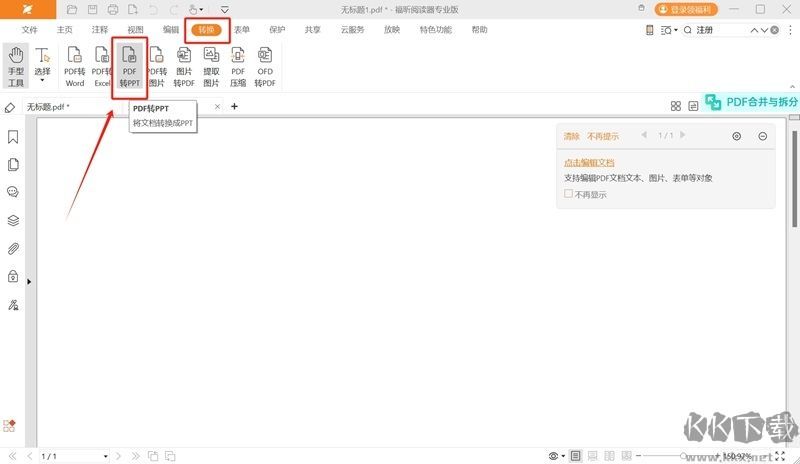Toggle continuous facing view in status bar
Viewport: 800px width, 464px height.
[x=627, y=456]
